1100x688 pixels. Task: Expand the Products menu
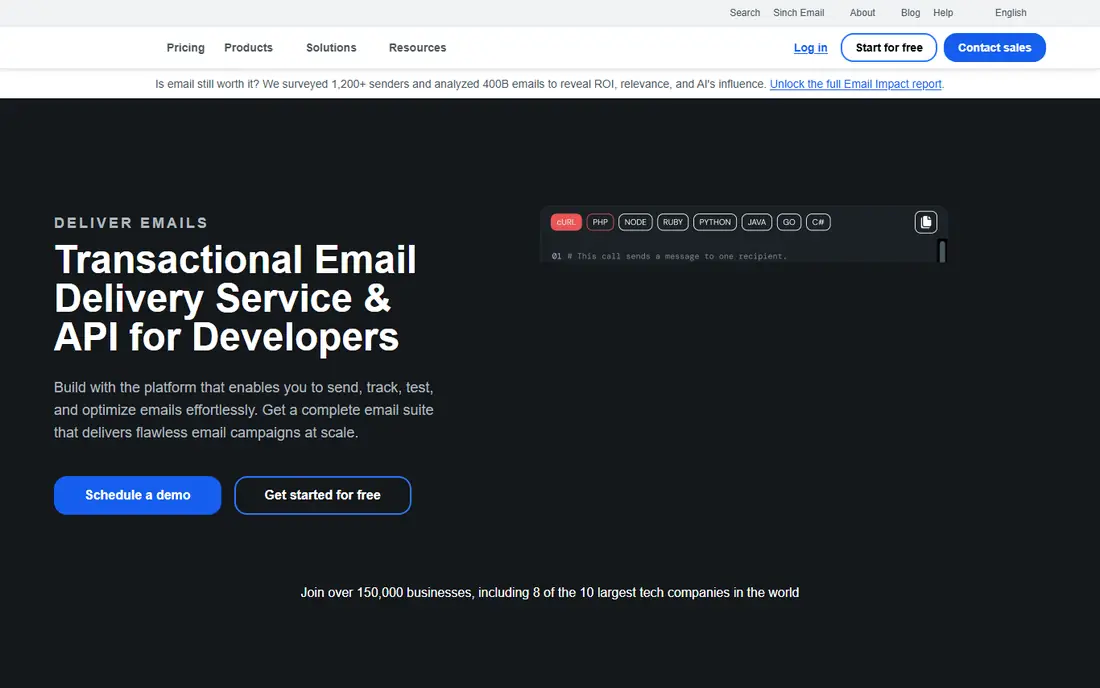pos(248,48)
